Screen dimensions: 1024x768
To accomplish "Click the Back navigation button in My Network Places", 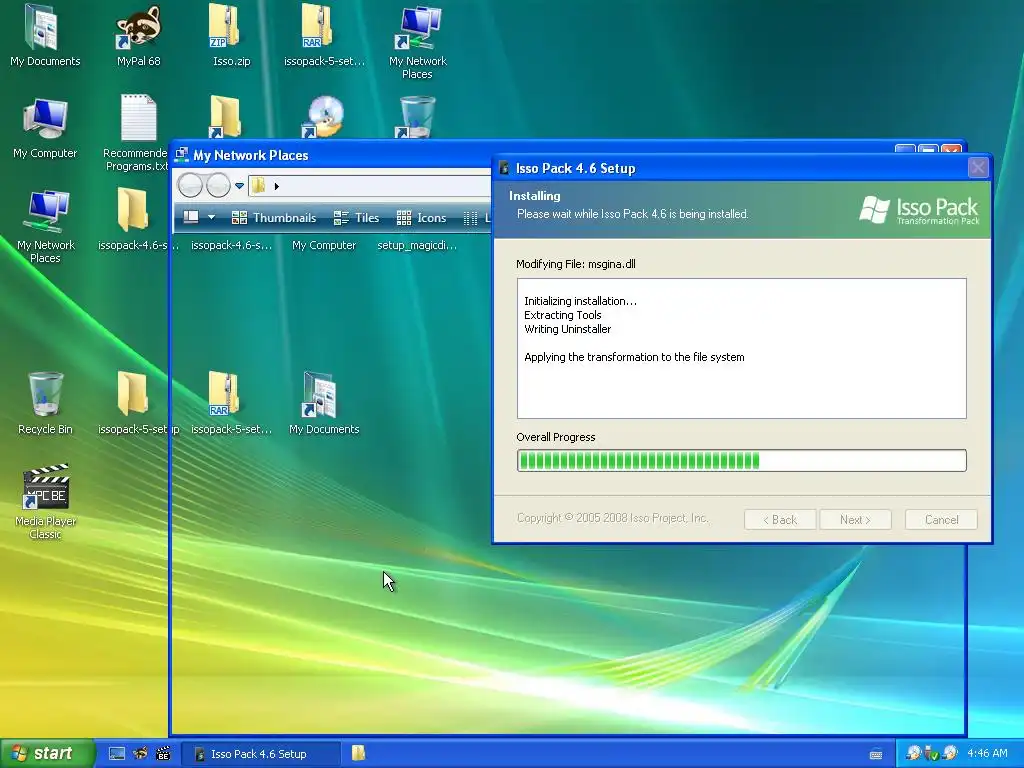I will [x=190, y=185].
